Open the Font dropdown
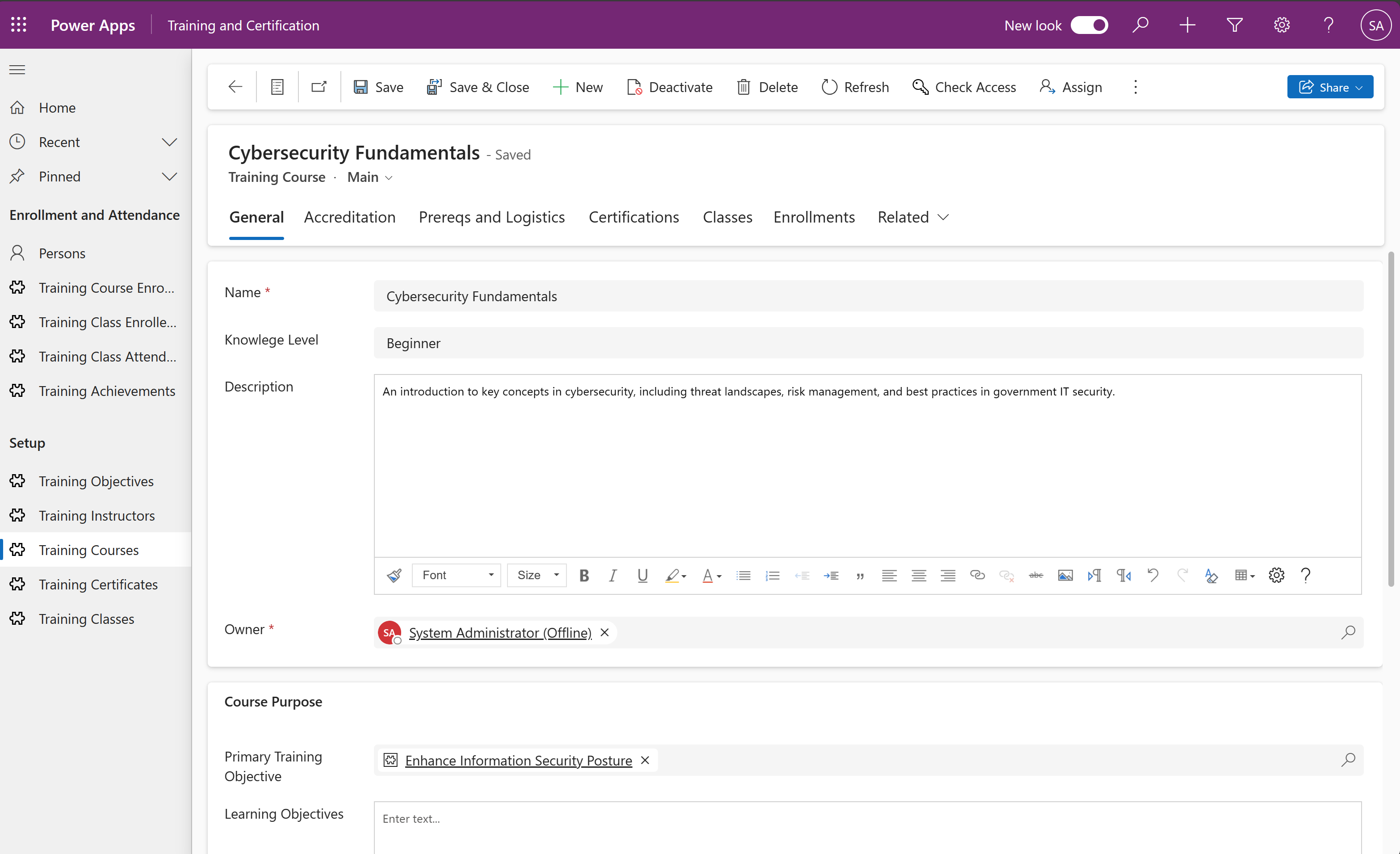The height and width of the screenshot is (854, 1400). 456,576
